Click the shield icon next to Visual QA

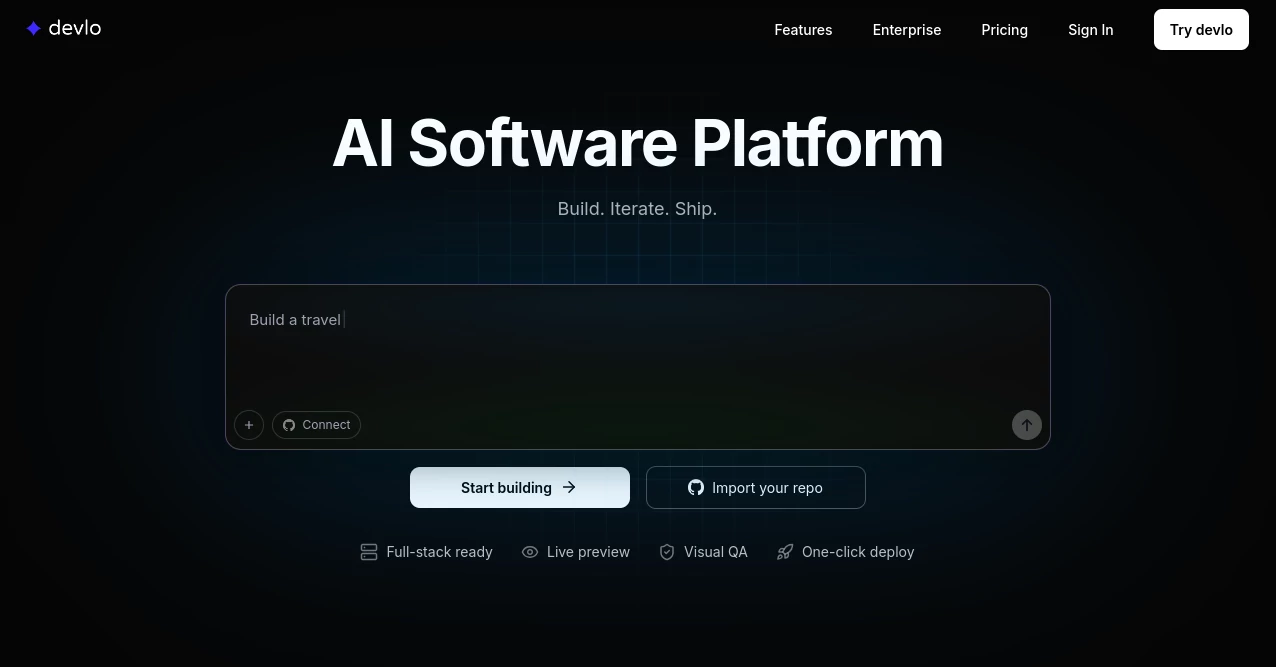click(x=667, y=552)
